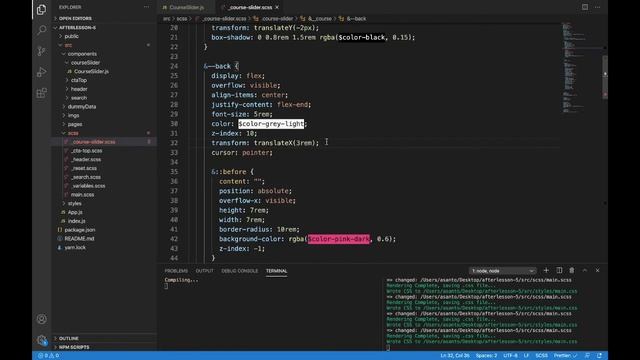Open the Source Control view

[x=41, y=51]
